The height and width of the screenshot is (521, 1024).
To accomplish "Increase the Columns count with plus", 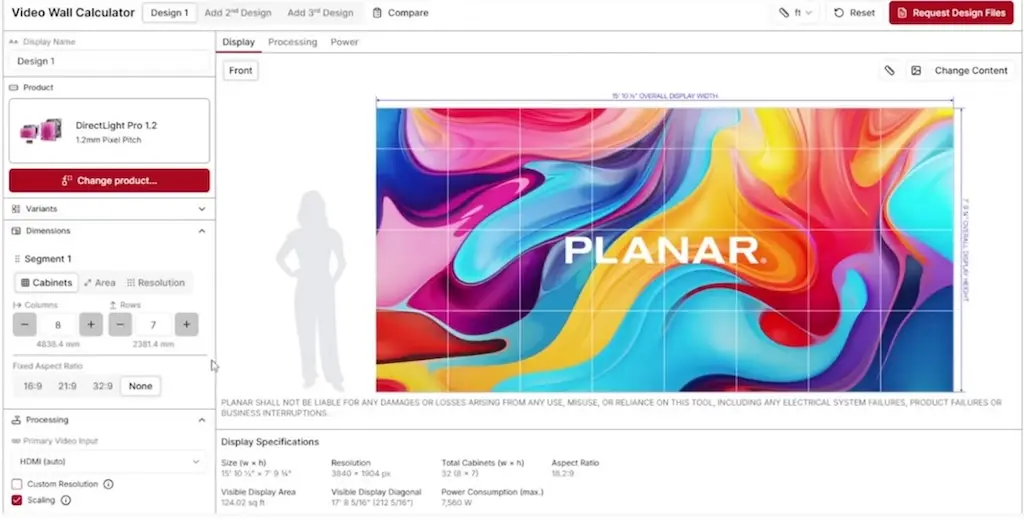I will pyautogui.click(x=91, y=324).
